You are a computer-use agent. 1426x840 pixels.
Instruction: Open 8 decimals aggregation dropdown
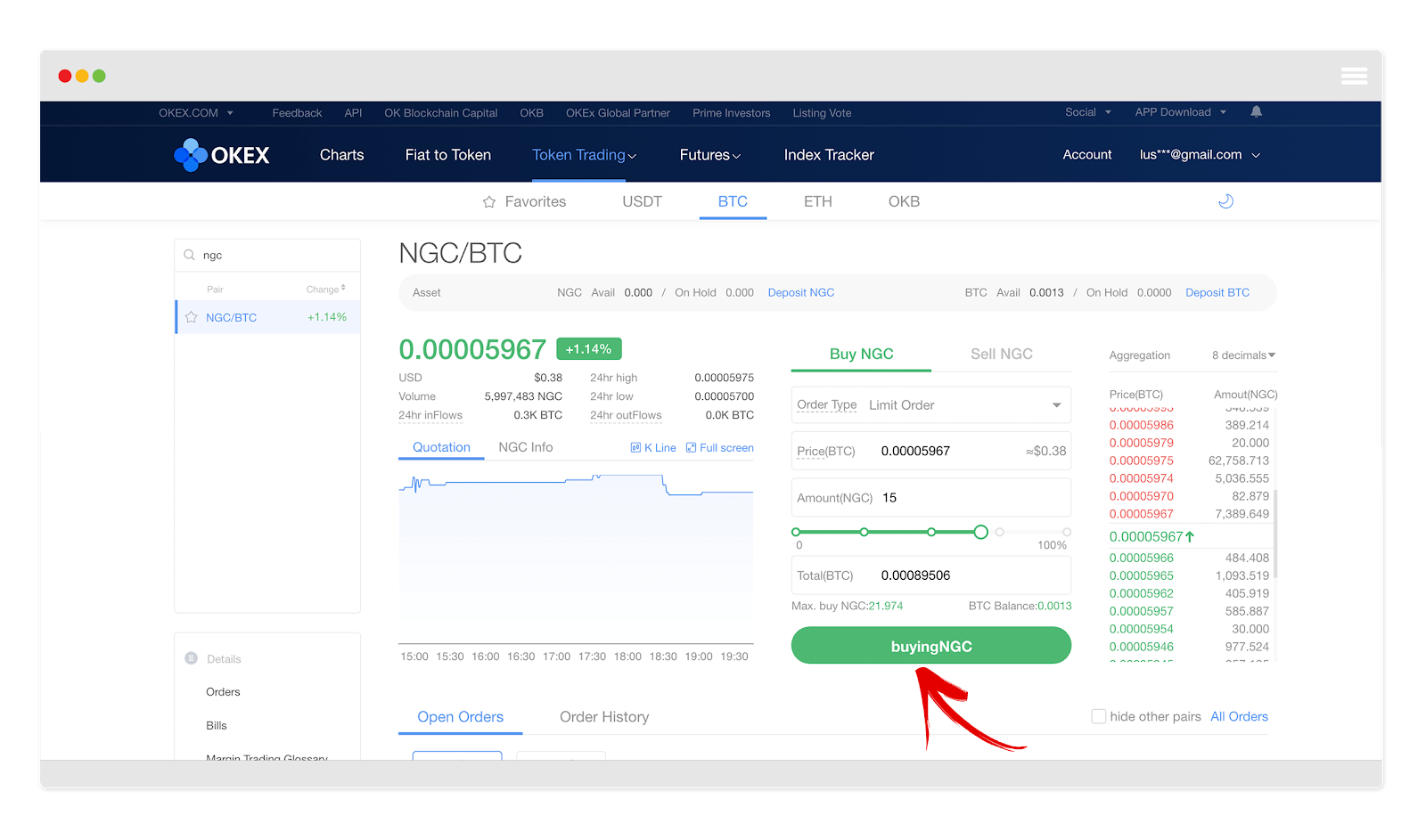1243,355
